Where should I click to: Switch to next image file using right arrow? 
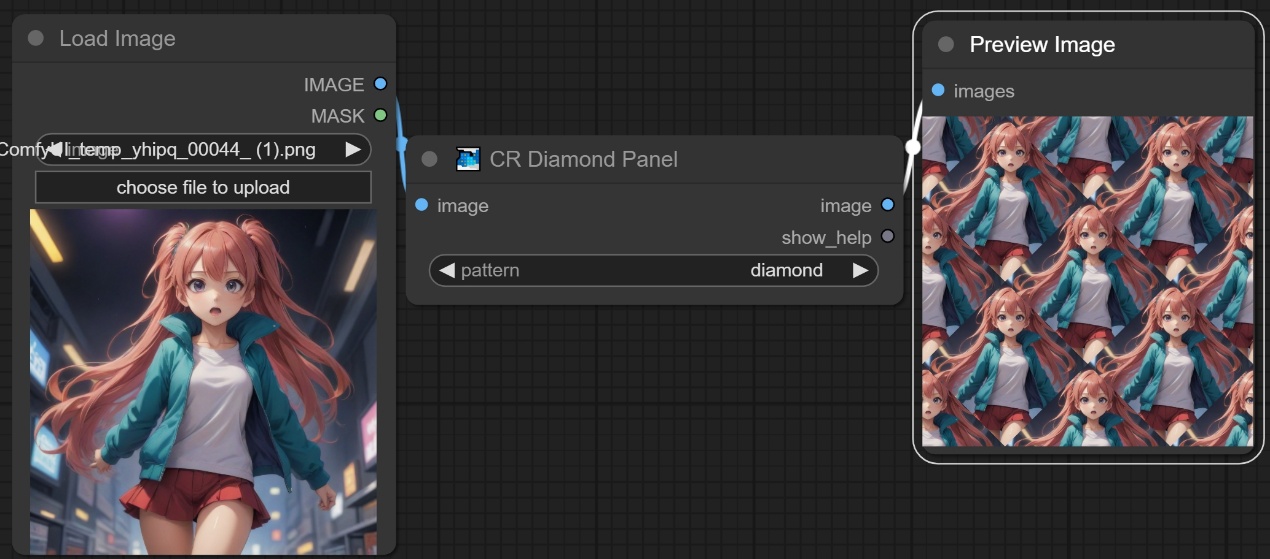click(353, 150)
